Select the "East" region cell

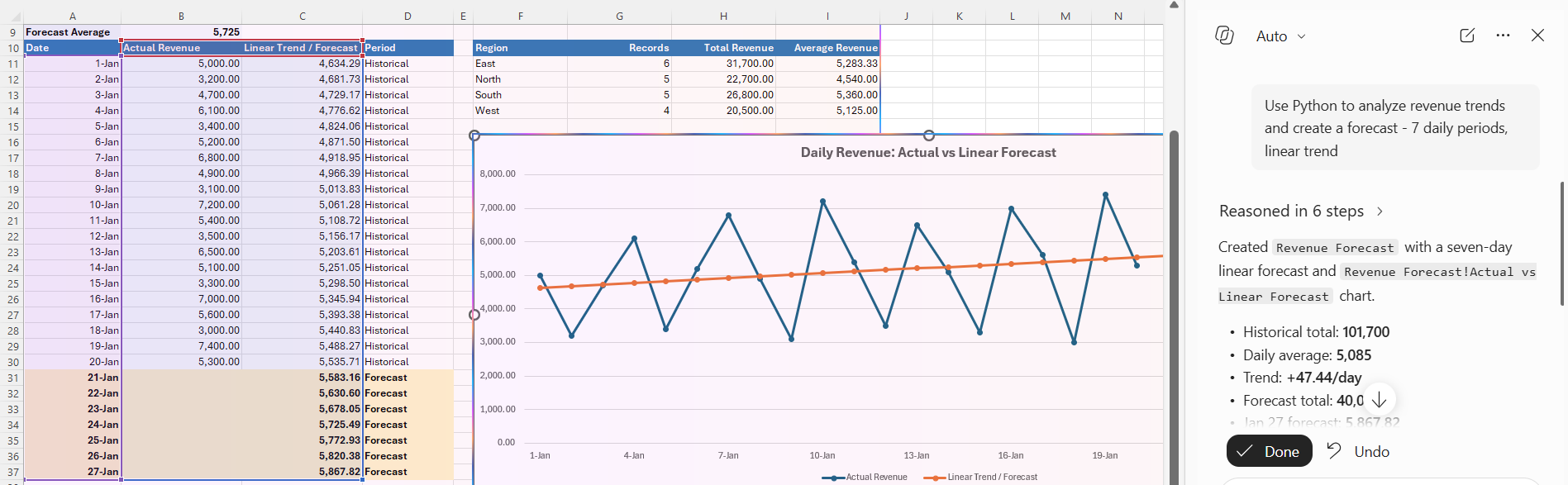(520, 64)
